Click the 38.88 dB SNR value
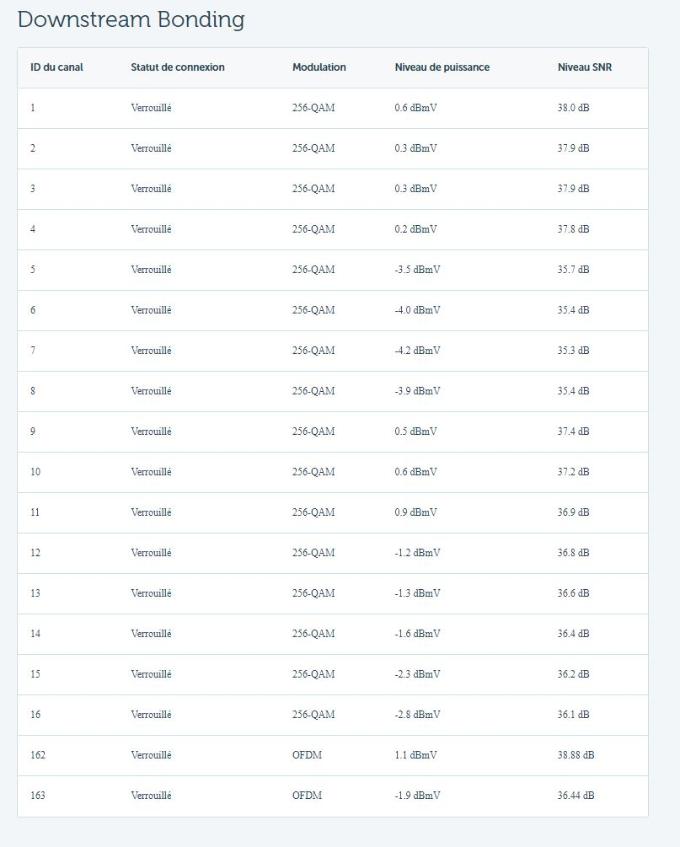The image size is (680, 847). point(575,755)
